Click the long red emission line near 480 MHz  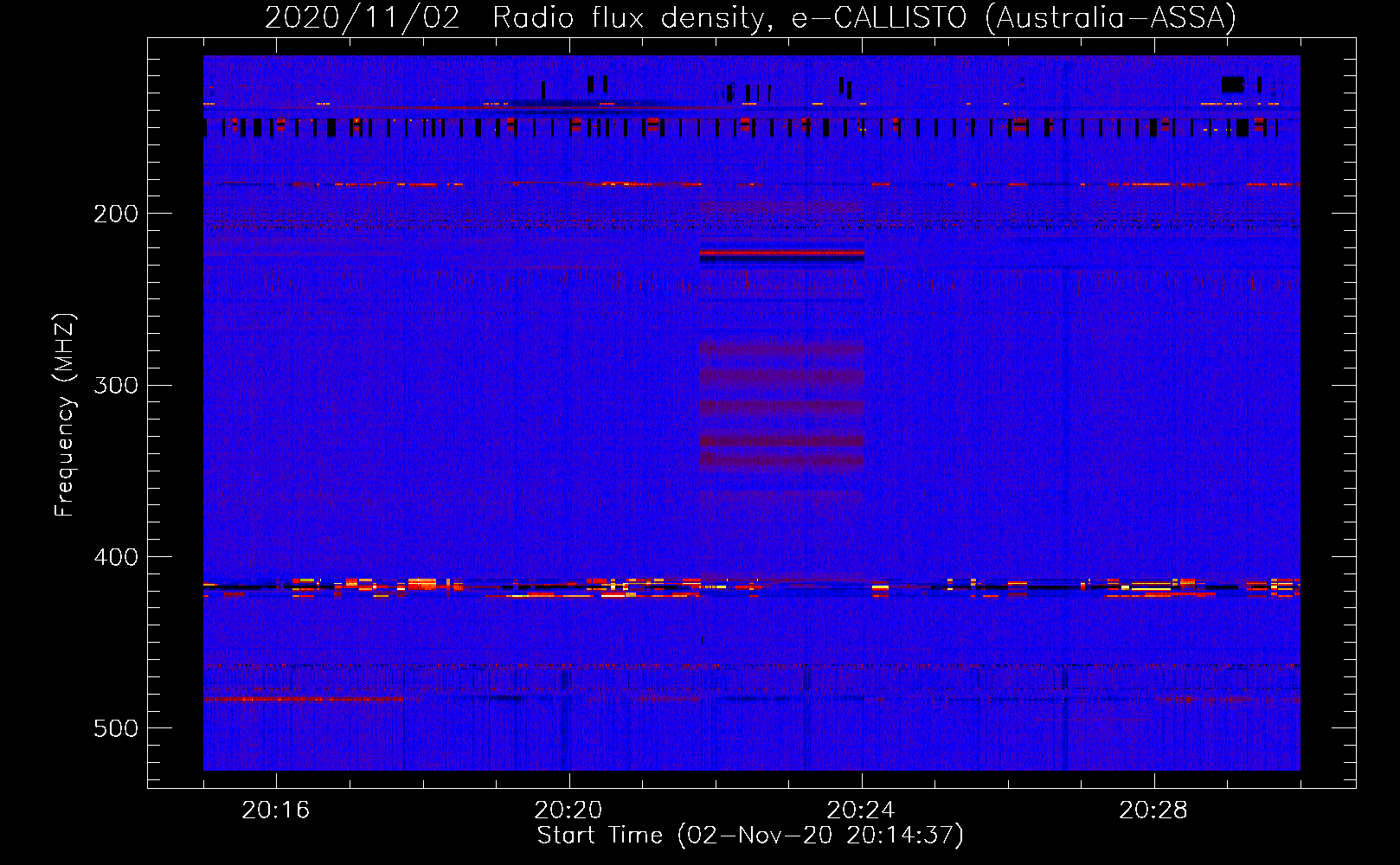pos(303,698)
